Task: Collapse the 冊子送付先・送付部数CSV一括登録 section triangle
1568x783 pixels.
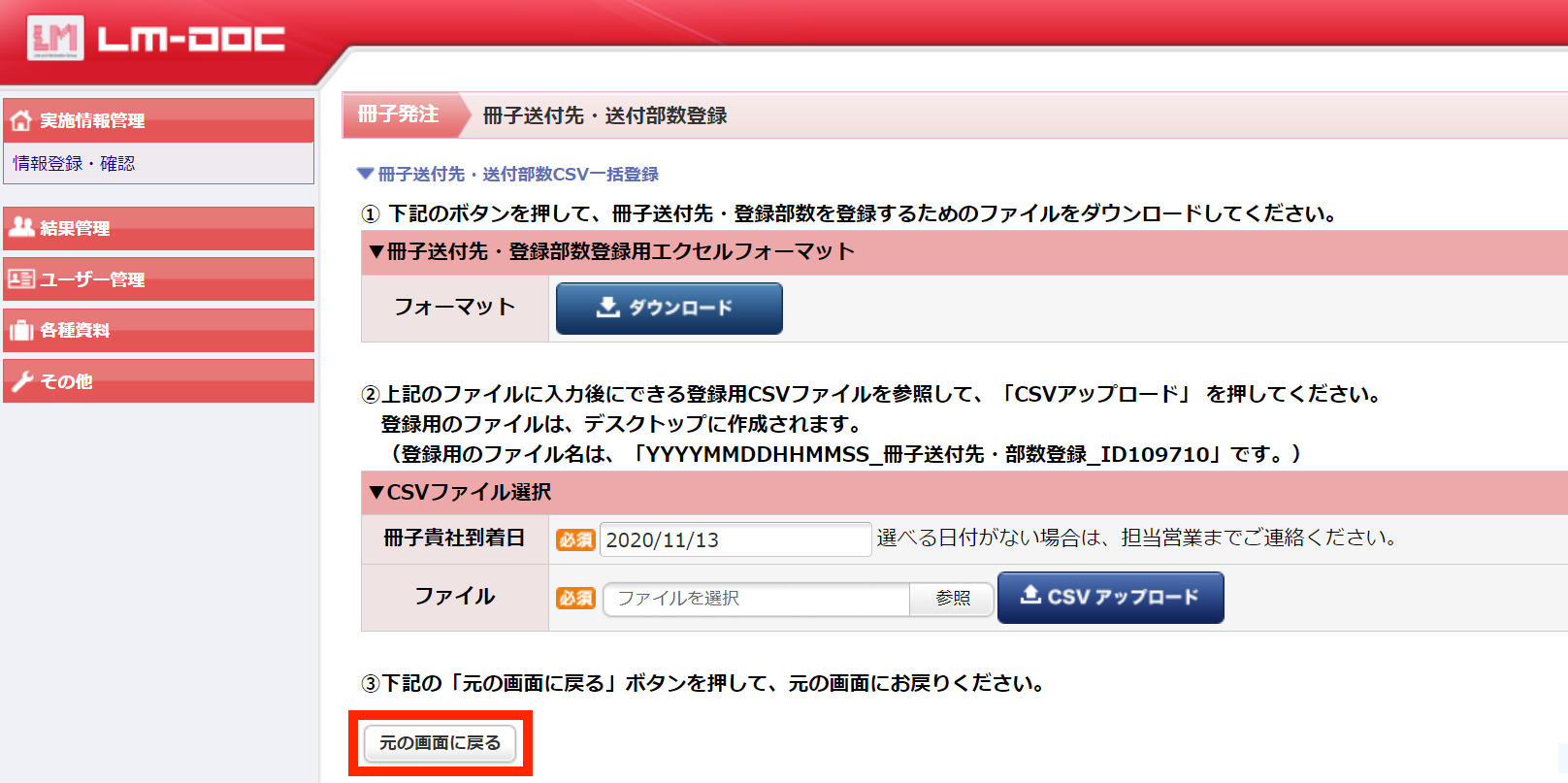Action: (x=366, y=175)
